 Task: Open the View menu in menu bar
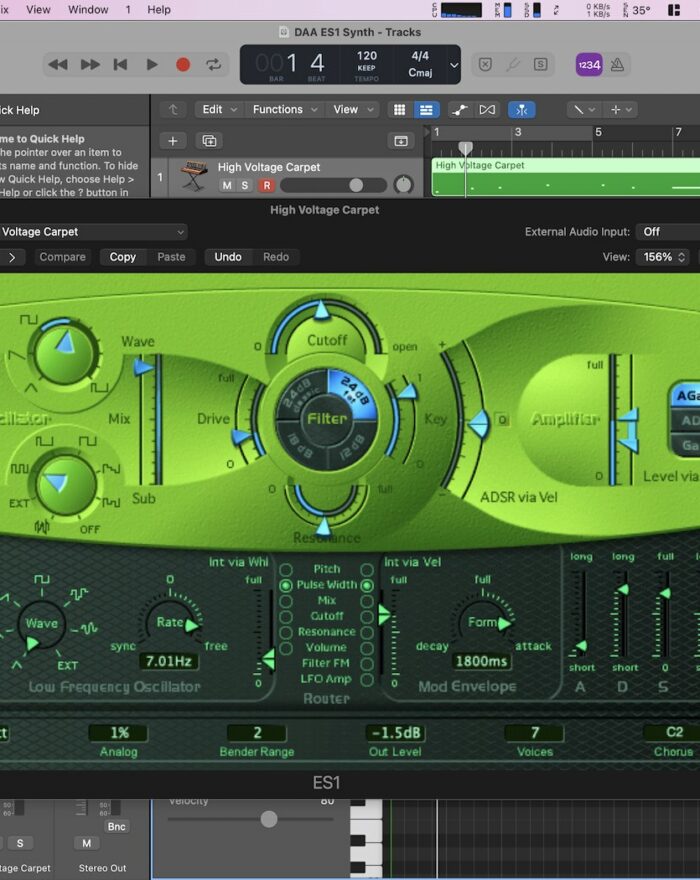pos(38,10)
